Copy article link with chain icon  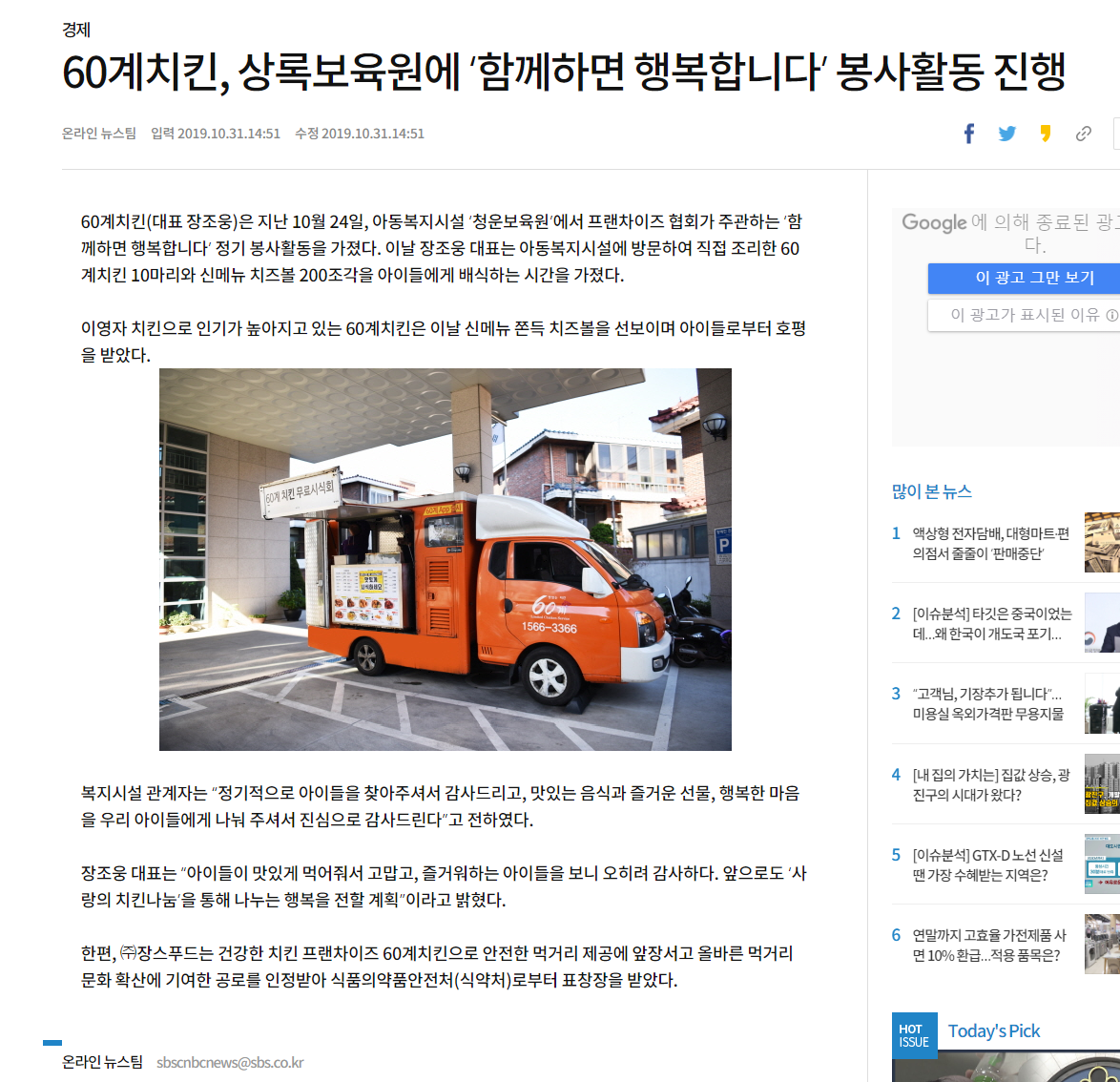point(1083,134)
